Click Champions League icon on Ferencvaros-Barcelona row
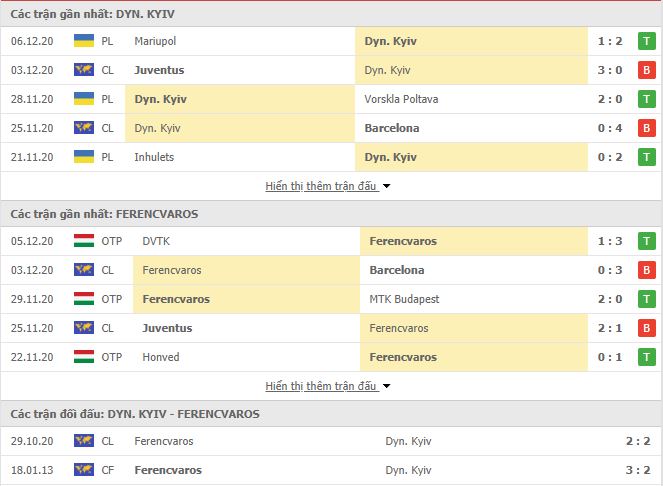Image resolution: width=663 pixels, height=486 pixels. coord(83,270)
